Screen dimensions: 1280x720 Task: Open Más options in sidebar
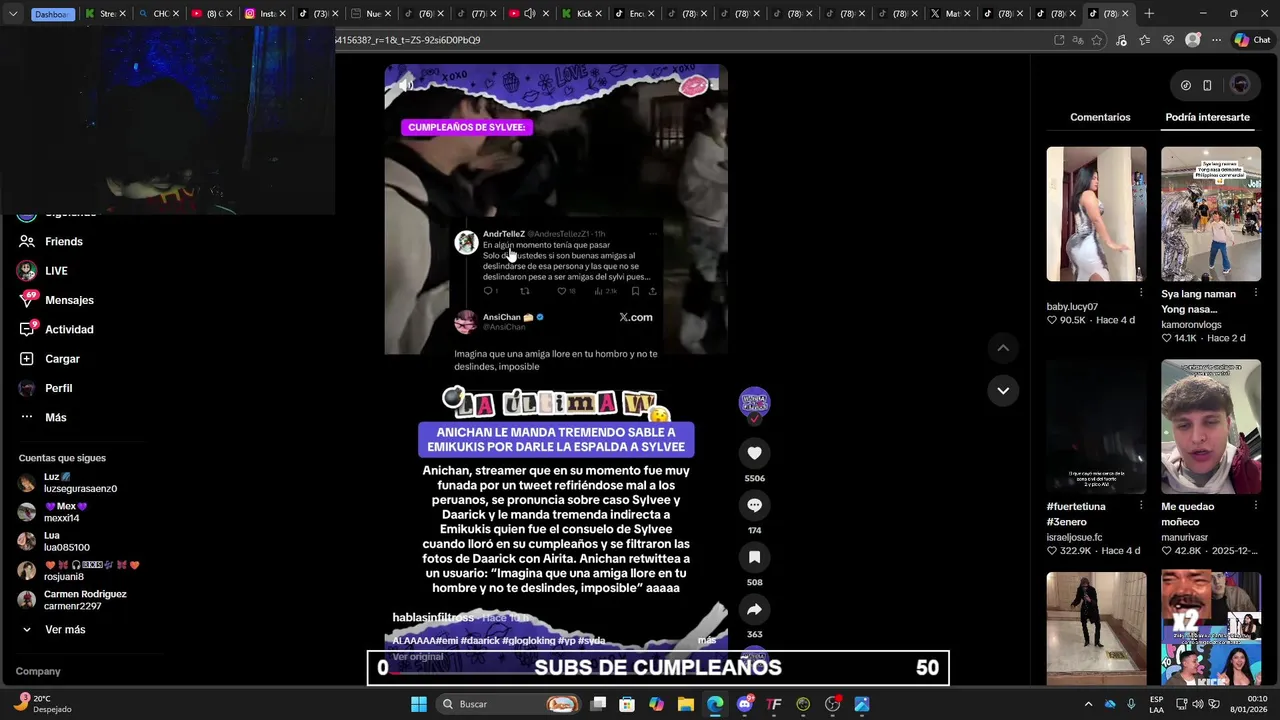(55, 417)
